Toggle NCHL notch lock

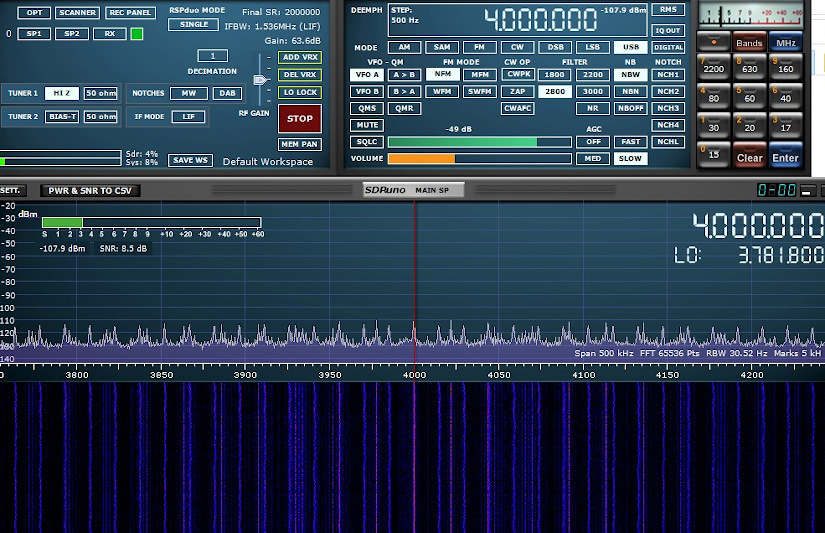668,142
